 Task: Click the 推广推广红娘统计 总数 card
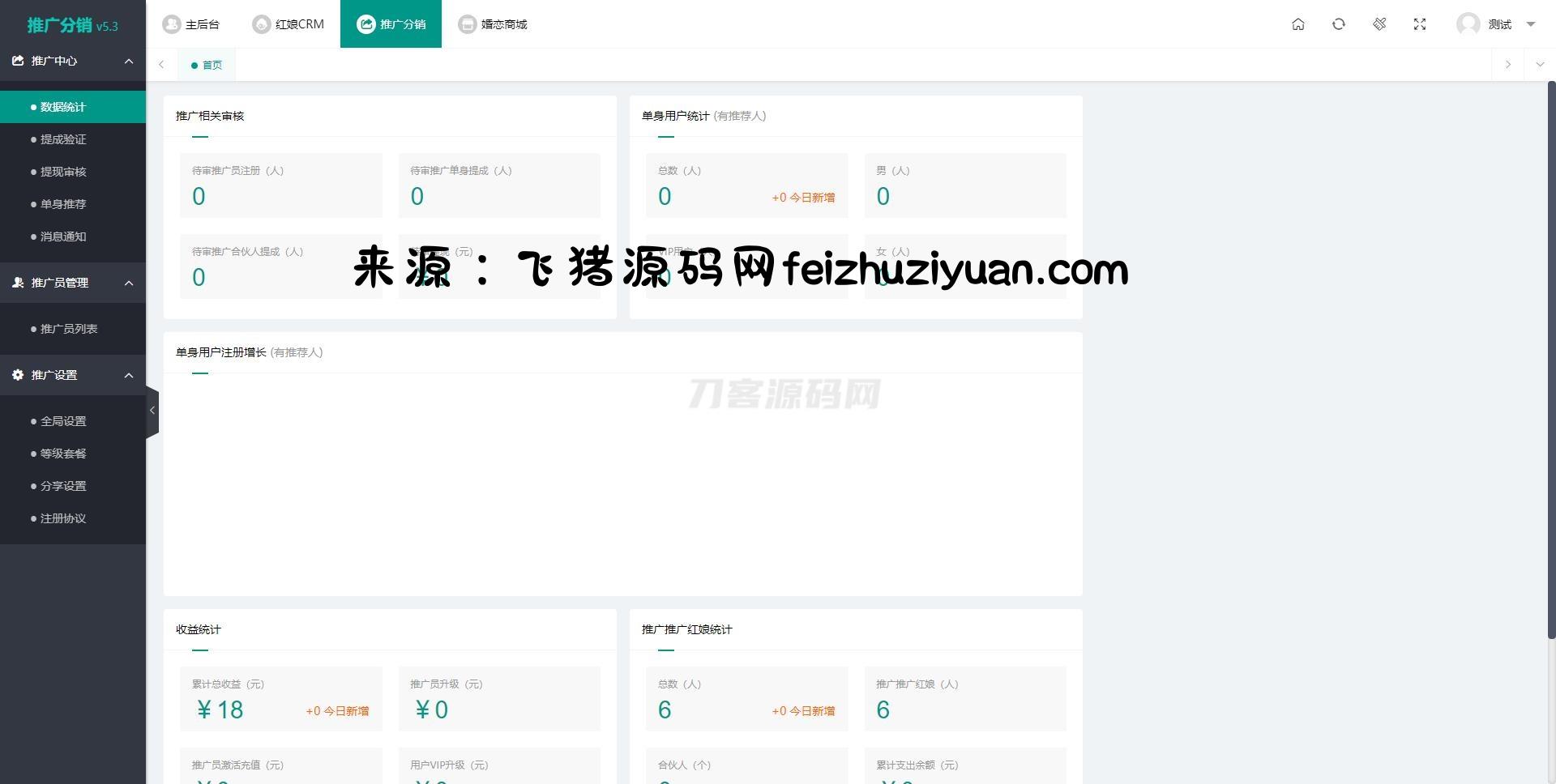pyautogui.click(x=747, y=699)
